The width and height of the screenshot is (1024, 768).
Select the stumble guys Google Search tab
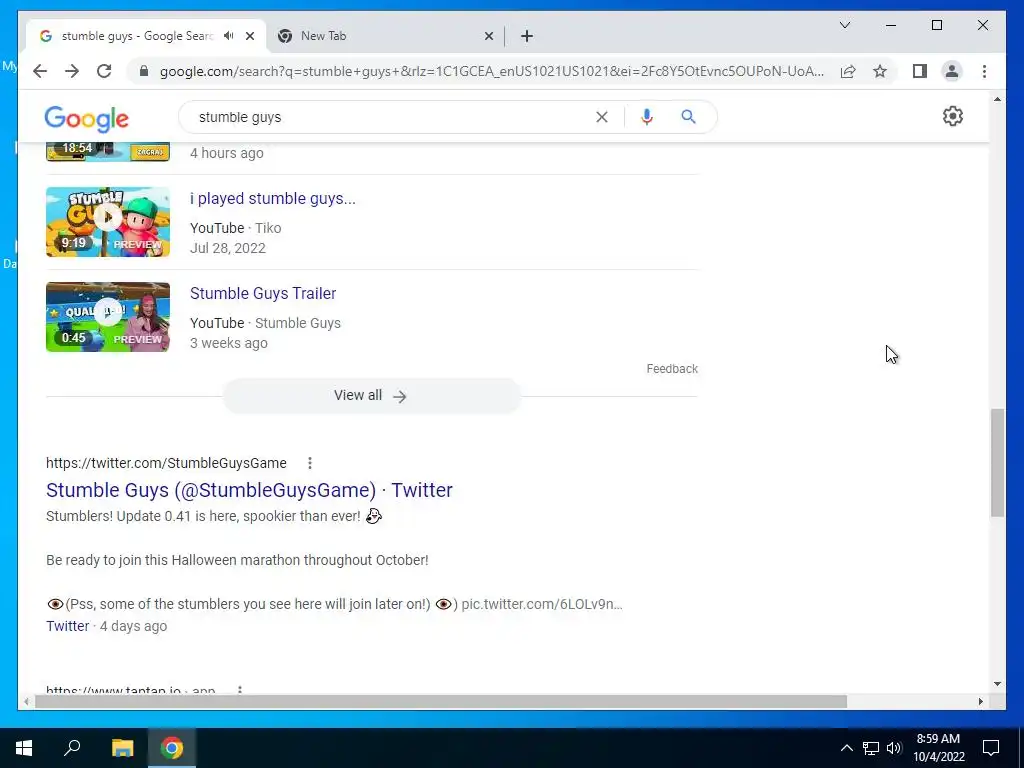[136, 36]
